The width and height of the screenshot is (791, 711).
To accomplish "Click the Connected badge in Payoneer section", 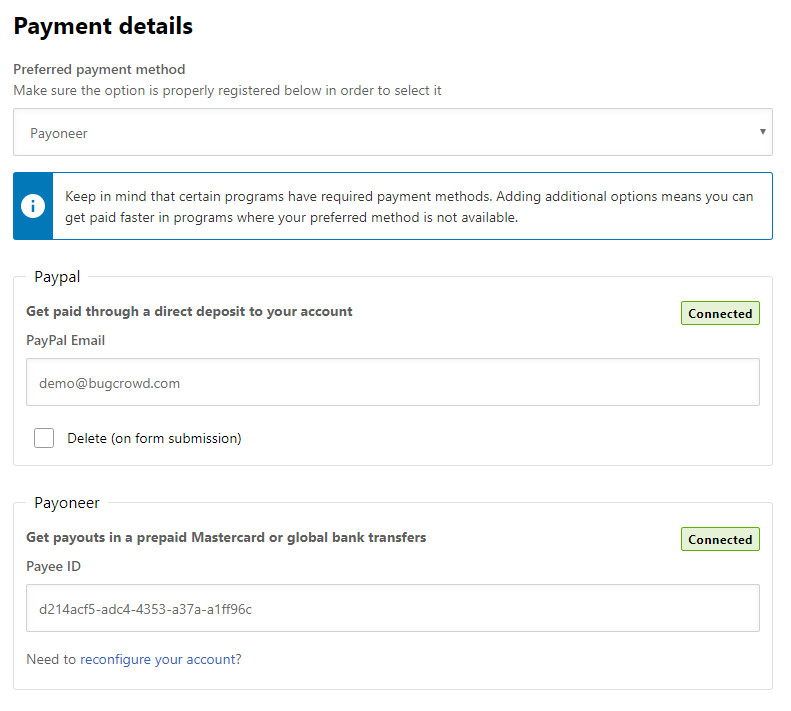I will pos(720,539).
